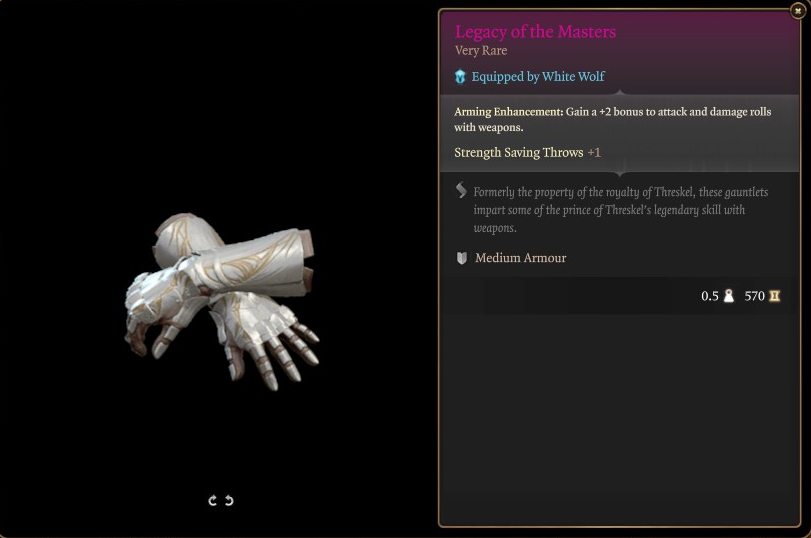Click the weight icon beside 0.5
The width and height of the screenshot is (811, 538).
tap(728, 296)
